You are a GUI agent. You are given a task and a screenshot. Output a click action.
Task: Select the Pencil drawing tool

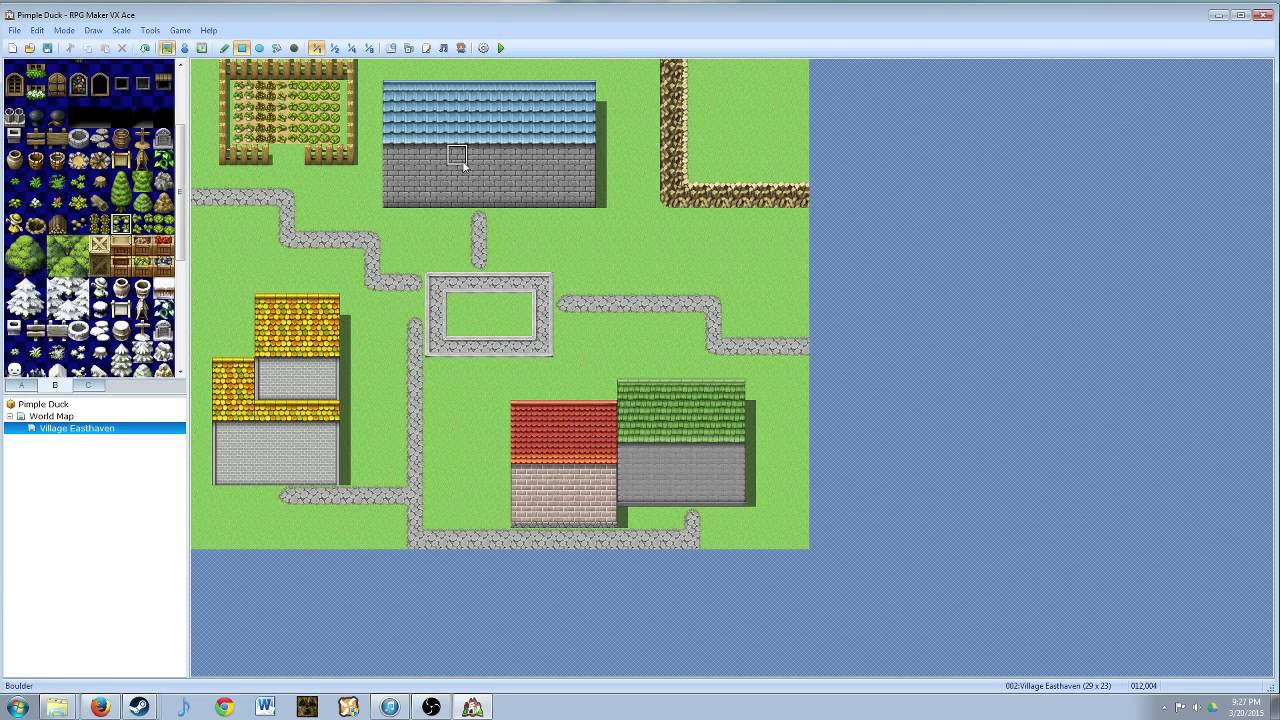pyautogui.click(x=224, y=48)
